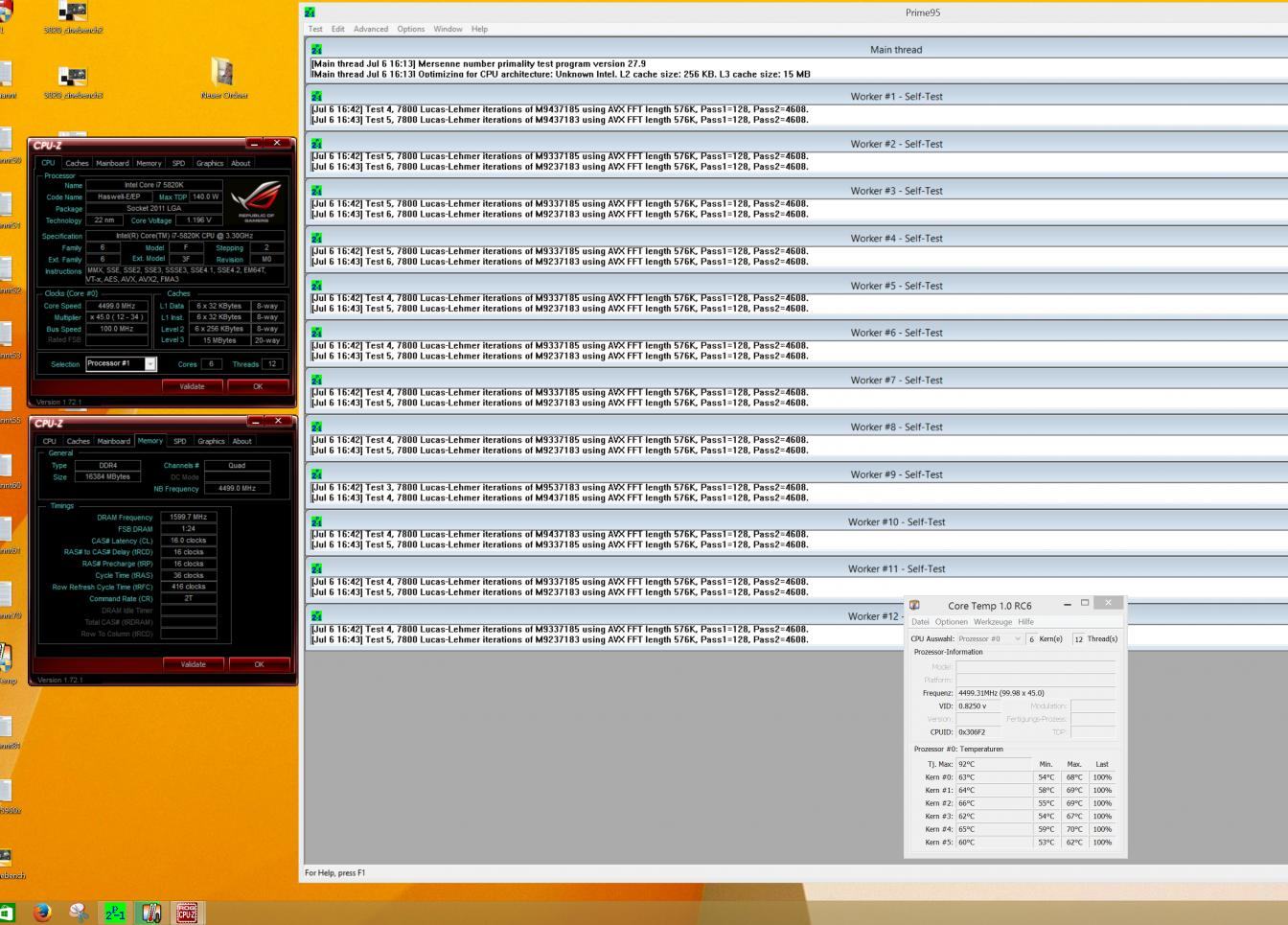
Task: Click the Worker #5 window icon
Action: (x=316, y=286)
